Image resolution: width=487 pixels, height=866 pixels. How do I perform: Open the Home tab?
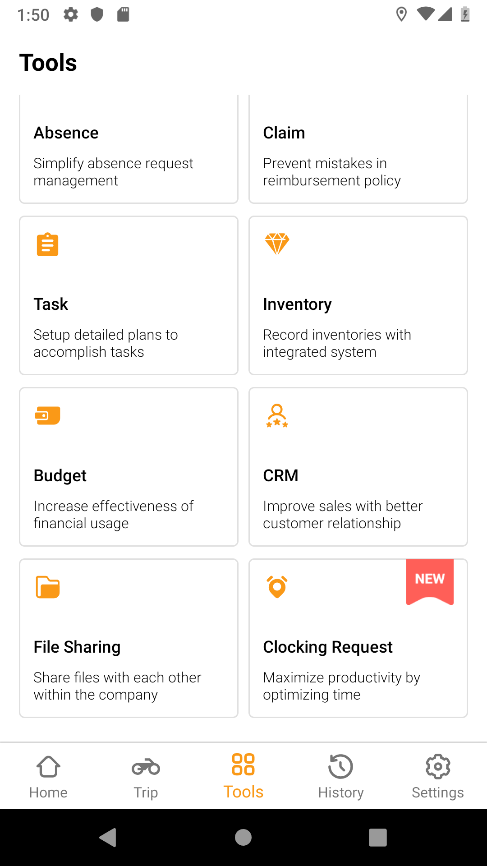point(48,777)
